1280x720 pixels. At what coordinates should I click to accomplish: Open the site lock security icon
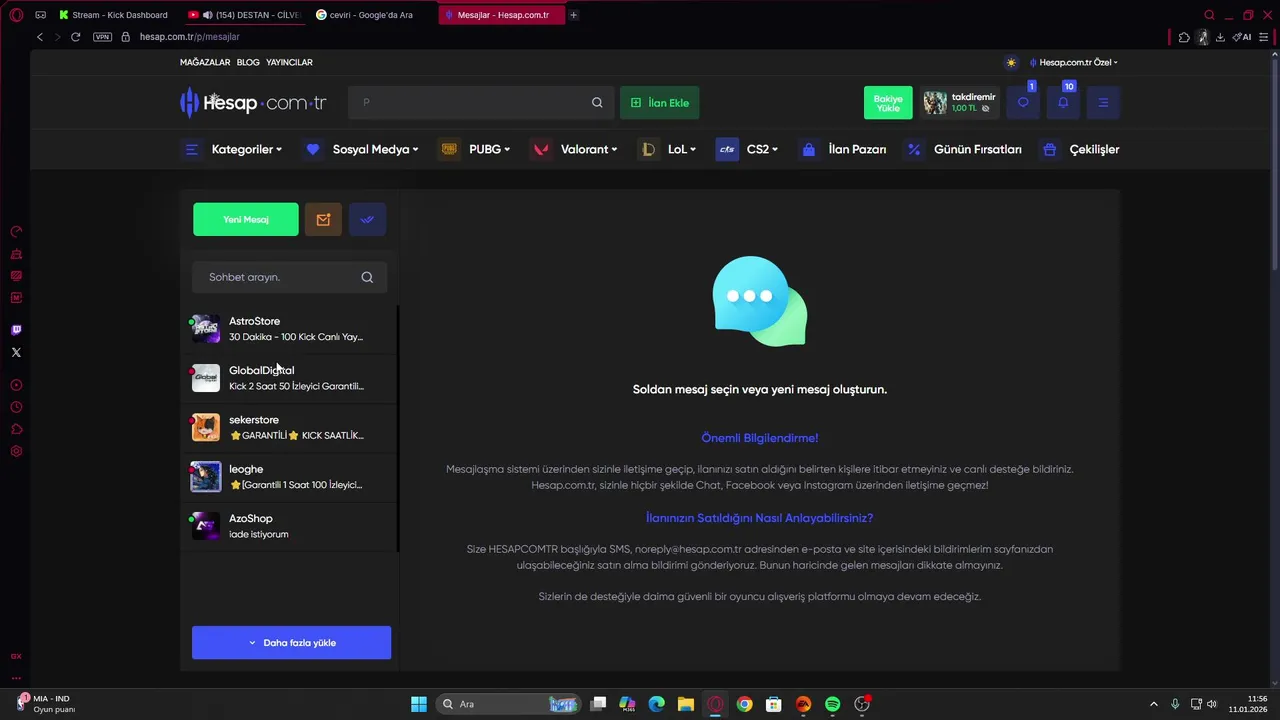(x=126, y=37)
